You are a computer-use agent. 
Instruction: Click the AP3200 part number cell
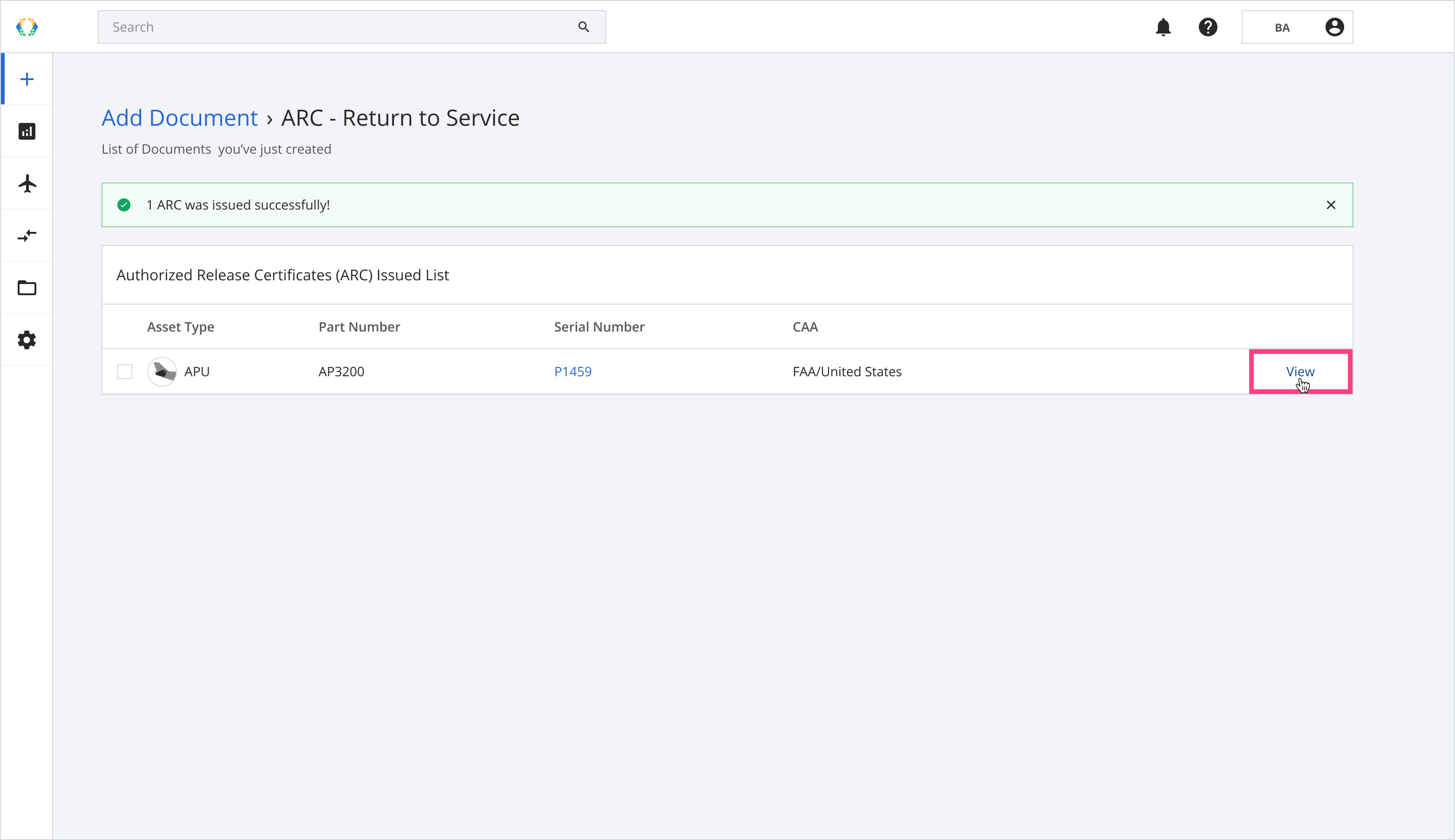[x=341, y=372]
